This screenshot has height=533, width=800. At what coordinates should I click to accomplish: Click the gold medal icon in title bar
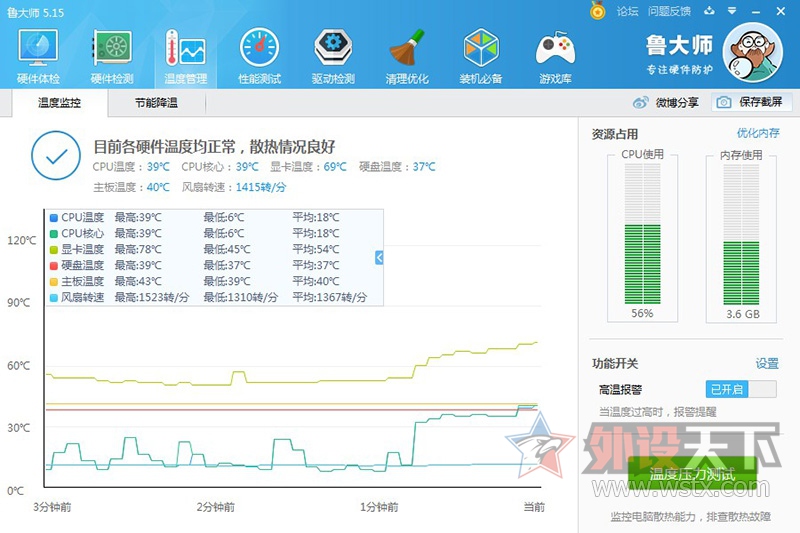pos(597,10)
